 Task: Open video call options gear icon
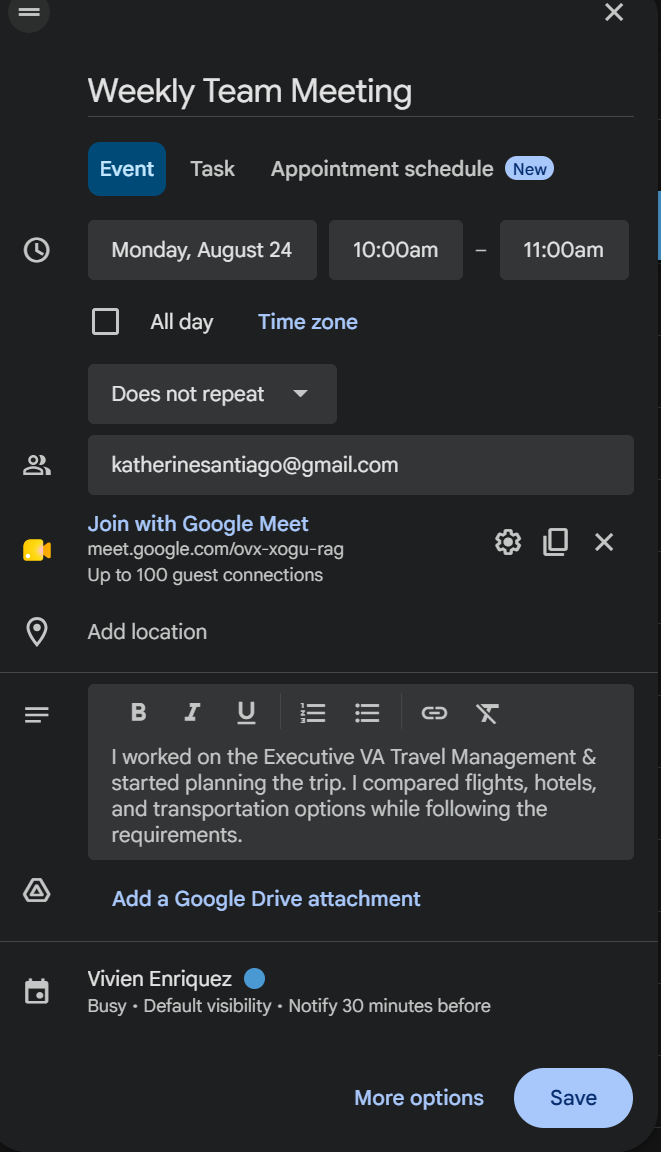click(508, 542)
